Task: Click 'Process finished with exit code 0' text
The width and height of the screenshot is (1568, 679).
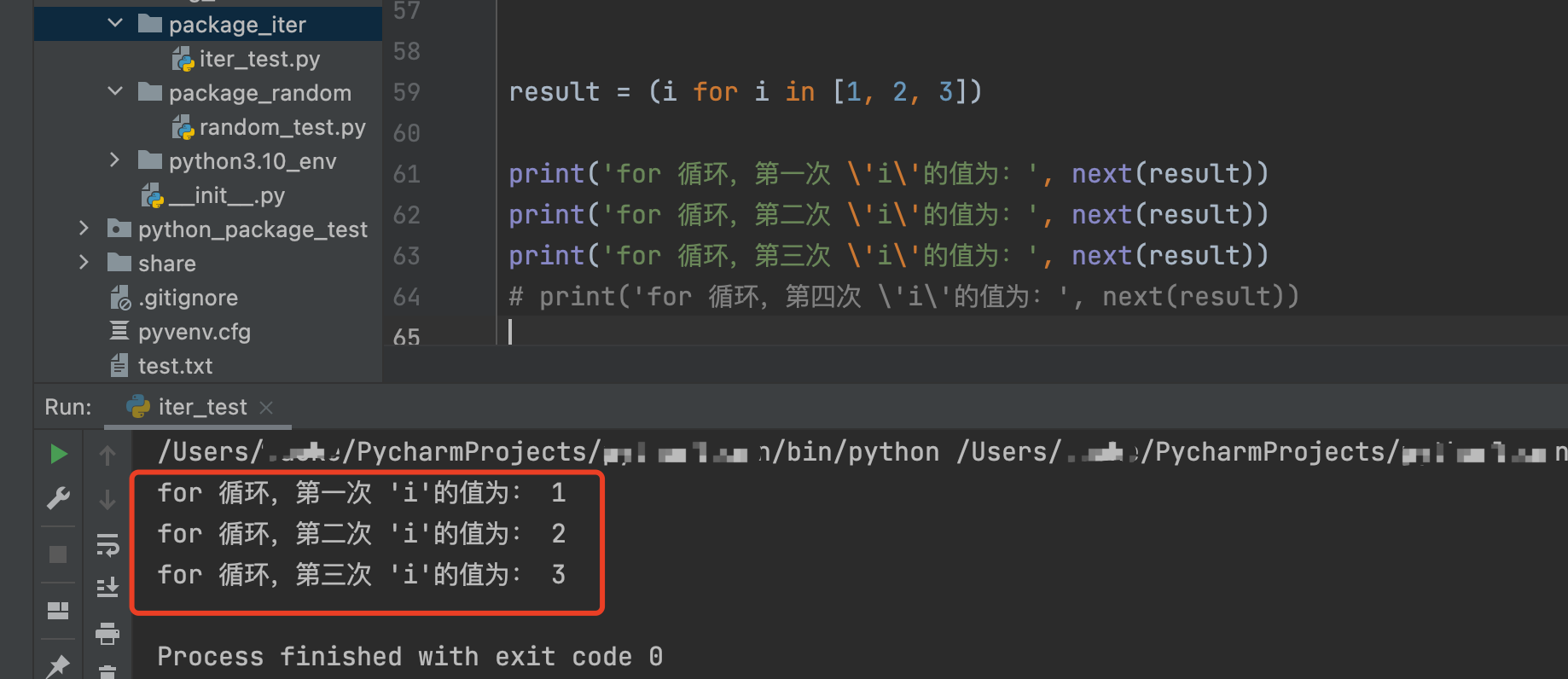Action: pos(410,656)
